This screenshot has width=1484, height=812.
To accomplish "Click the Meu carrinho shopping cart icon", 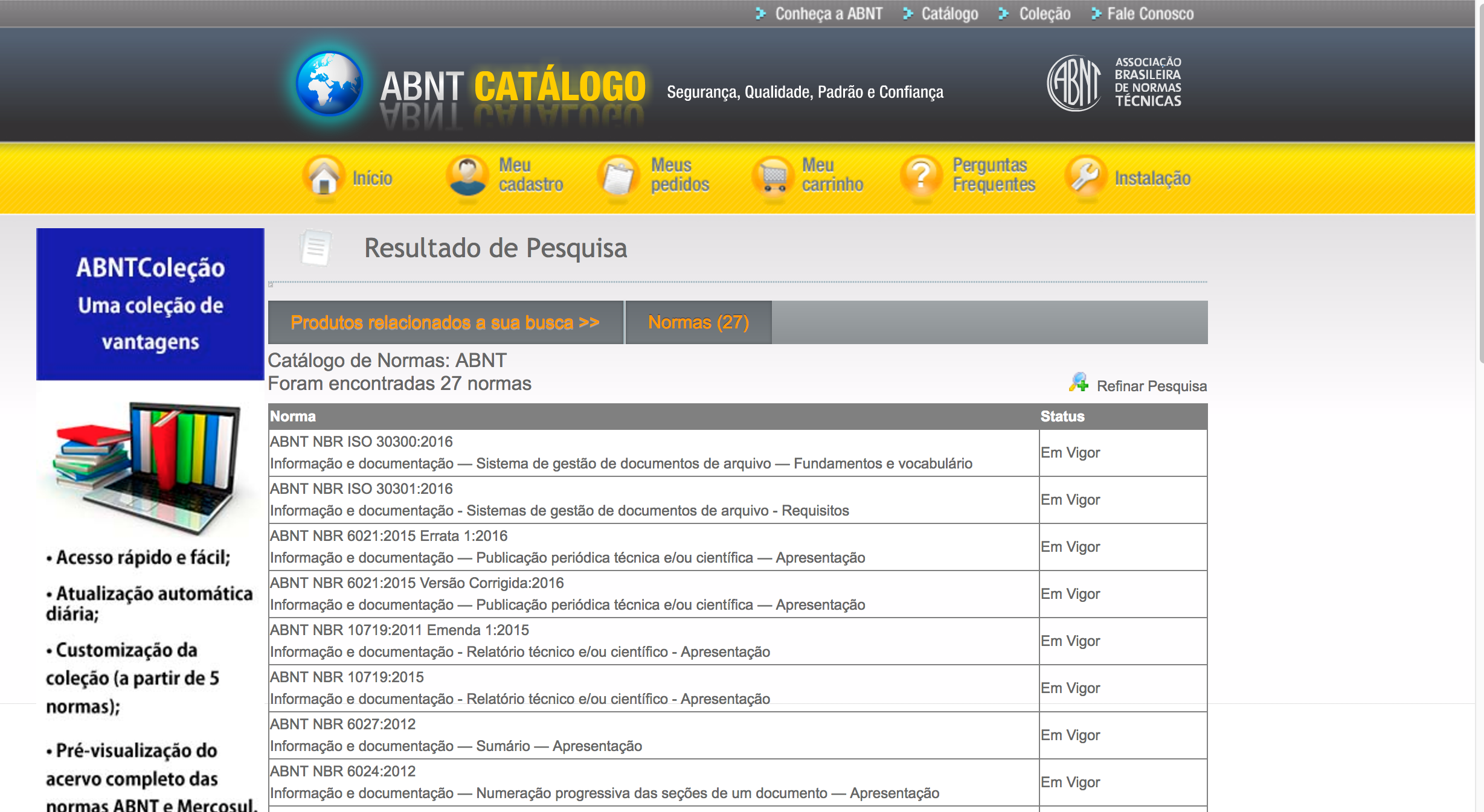I will coord(773,176).
